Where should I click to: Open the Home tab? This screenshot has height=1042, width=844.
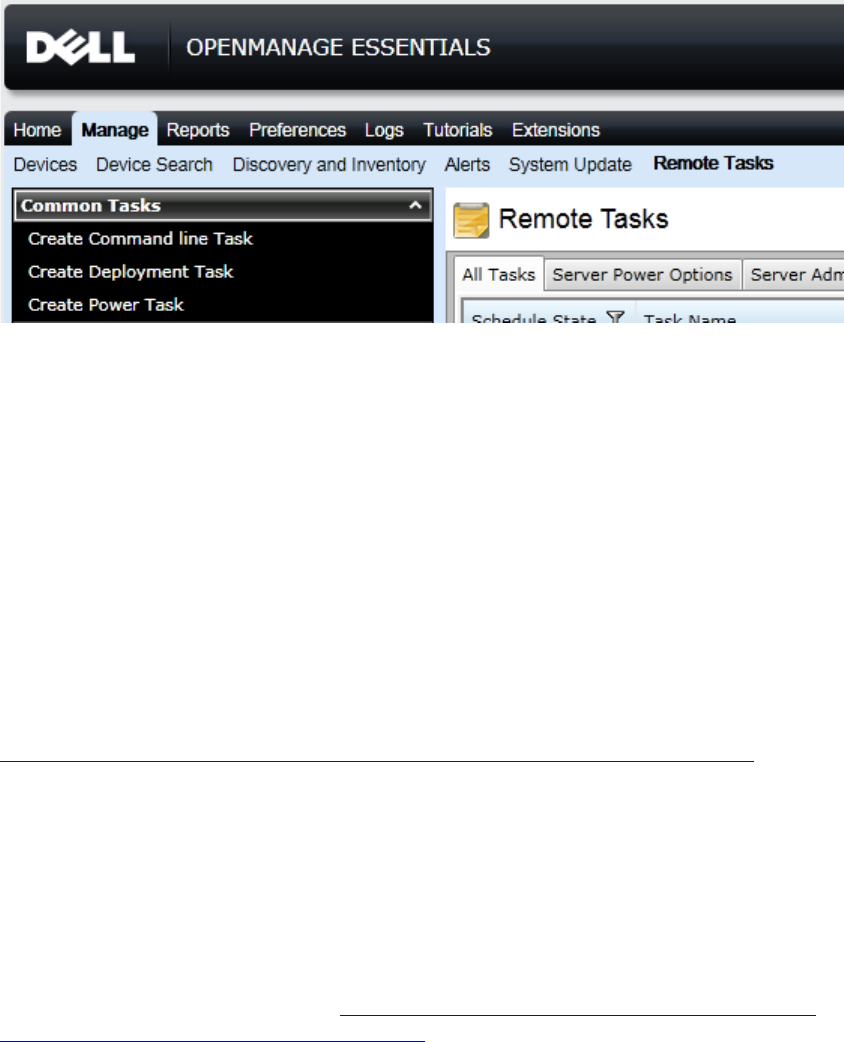coord(37,130)
